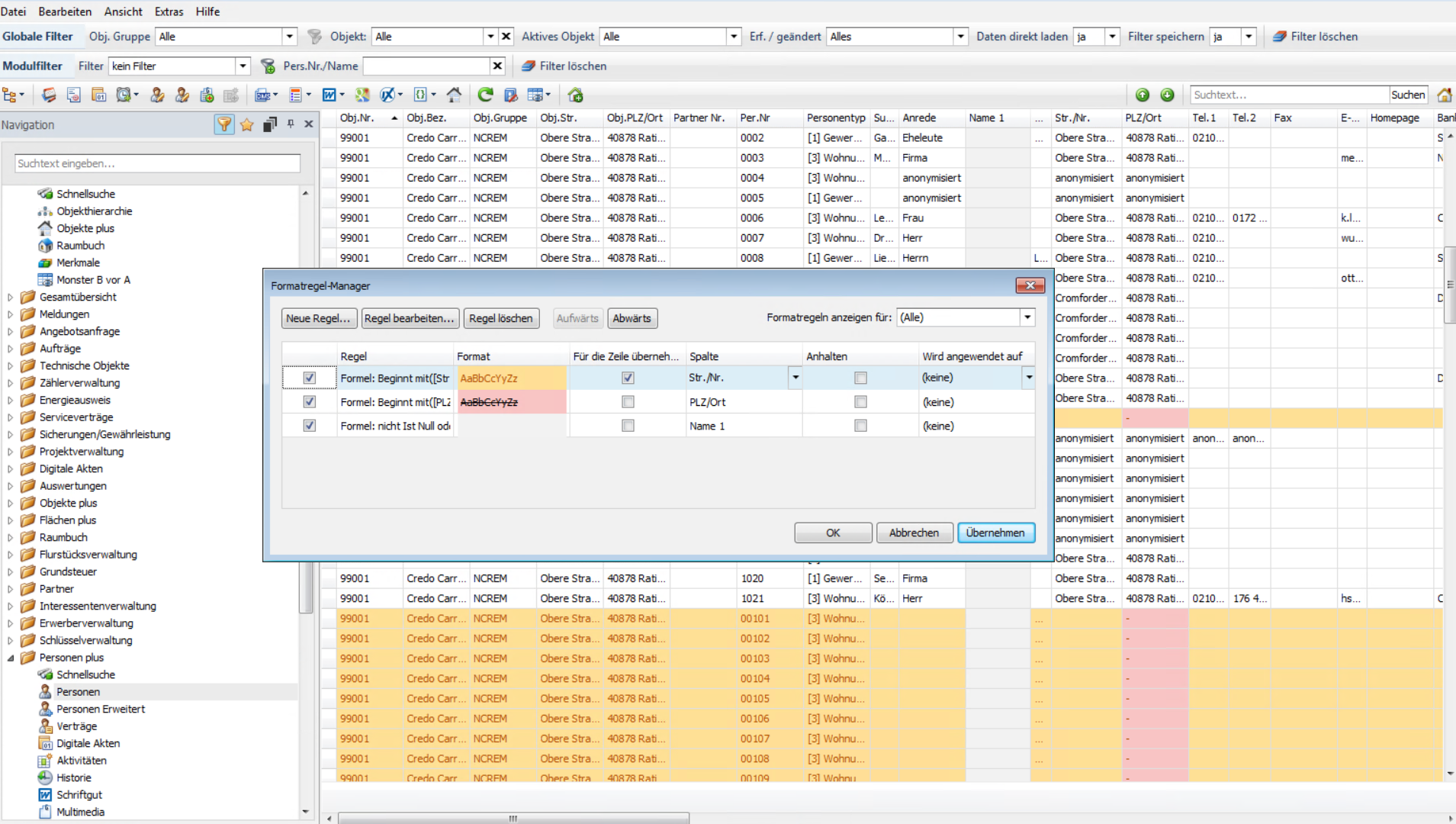The image size is (1456, 824).
Task: Check Anhalten for Str./Nr. rule
Action: [860, 378]
